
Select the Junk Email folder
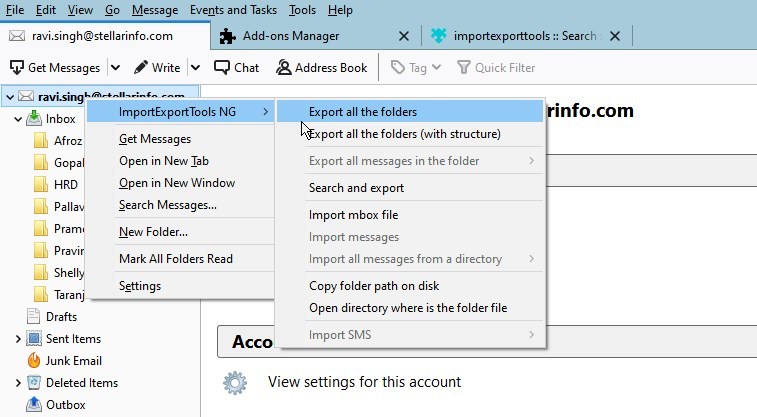coord(73,361)
